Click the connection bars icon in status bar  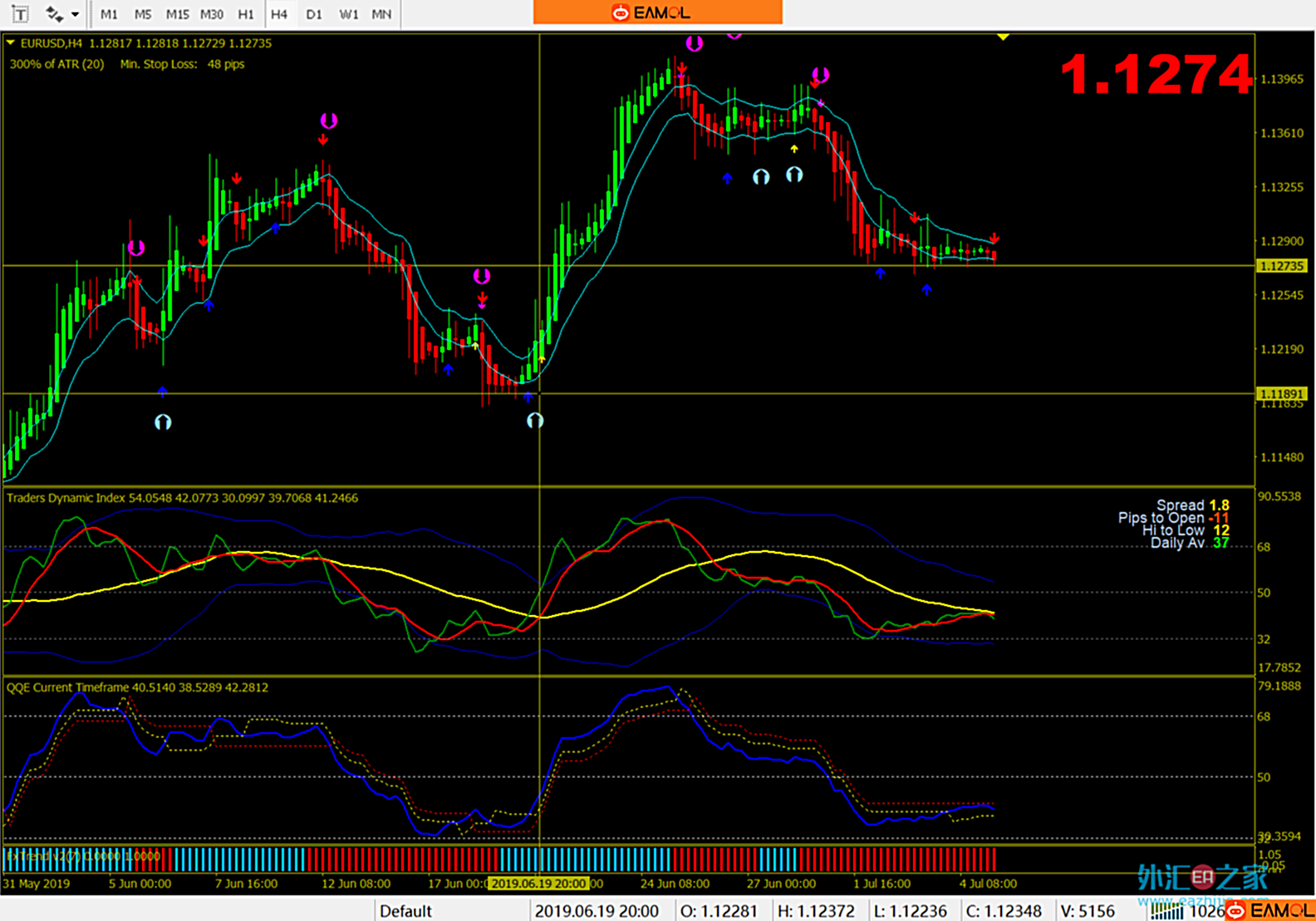pyautogui.click(x=1166, y=911)
